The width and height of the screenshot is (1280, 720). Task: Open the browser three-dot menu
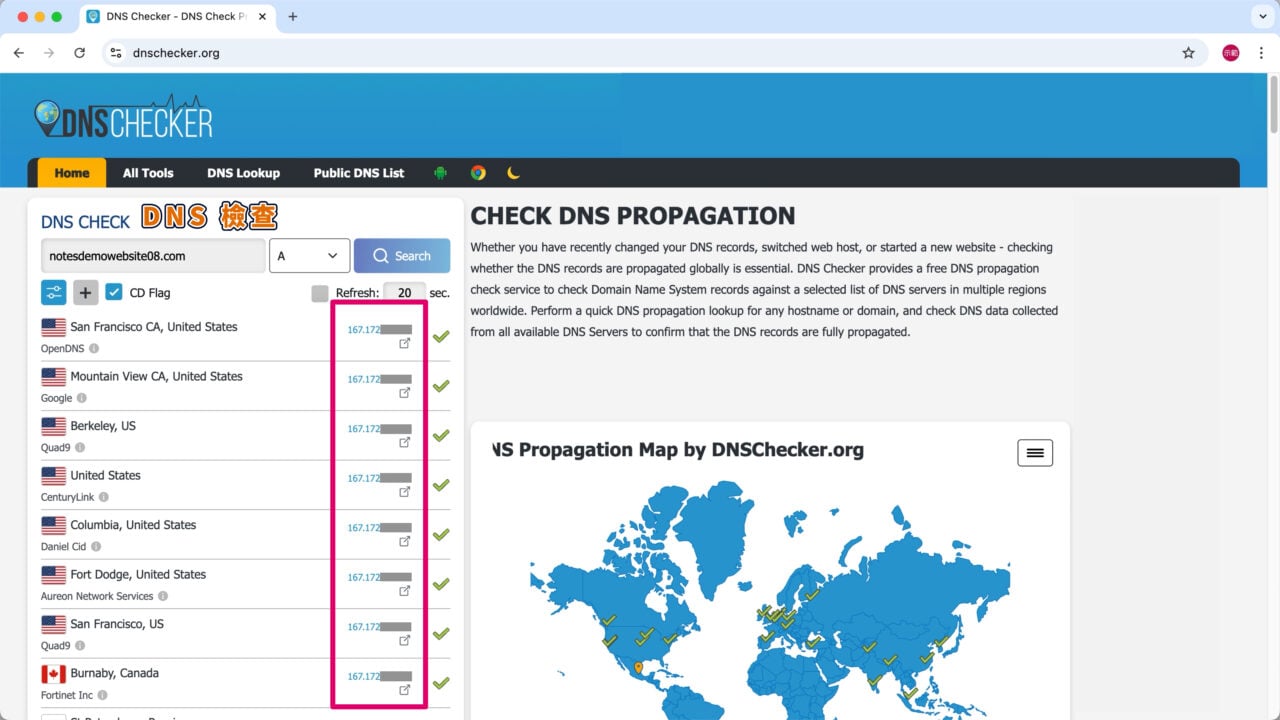click(x=1262, y=52)
